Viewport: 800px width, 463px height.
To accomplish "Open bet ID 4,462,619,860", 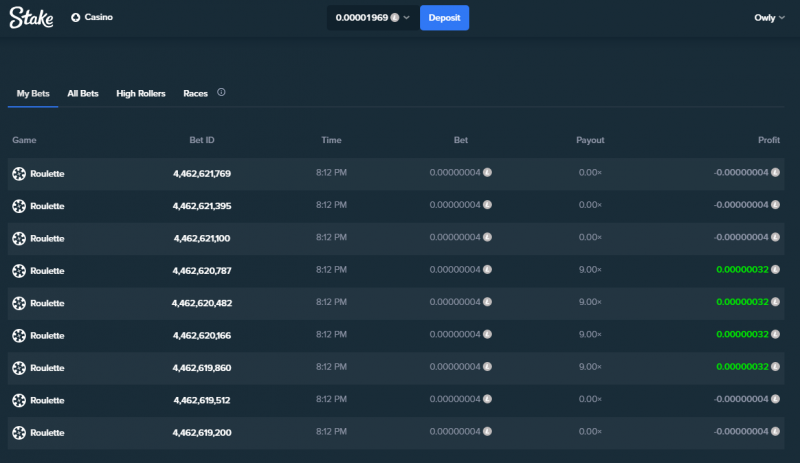I will (x=202, y=368).
